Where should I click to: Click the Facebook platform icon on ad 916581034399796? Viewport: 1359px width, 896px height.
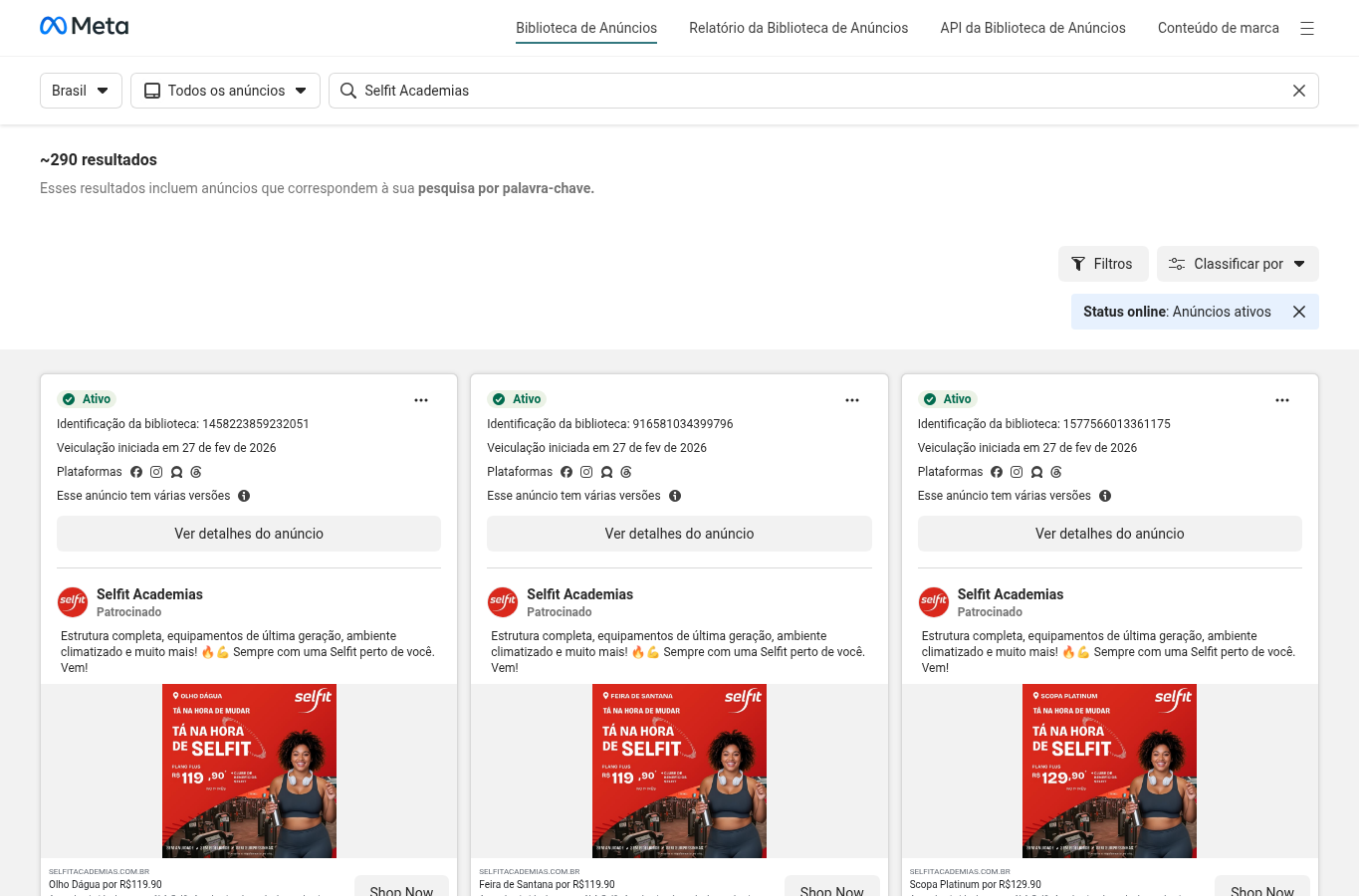click(566, 472)
